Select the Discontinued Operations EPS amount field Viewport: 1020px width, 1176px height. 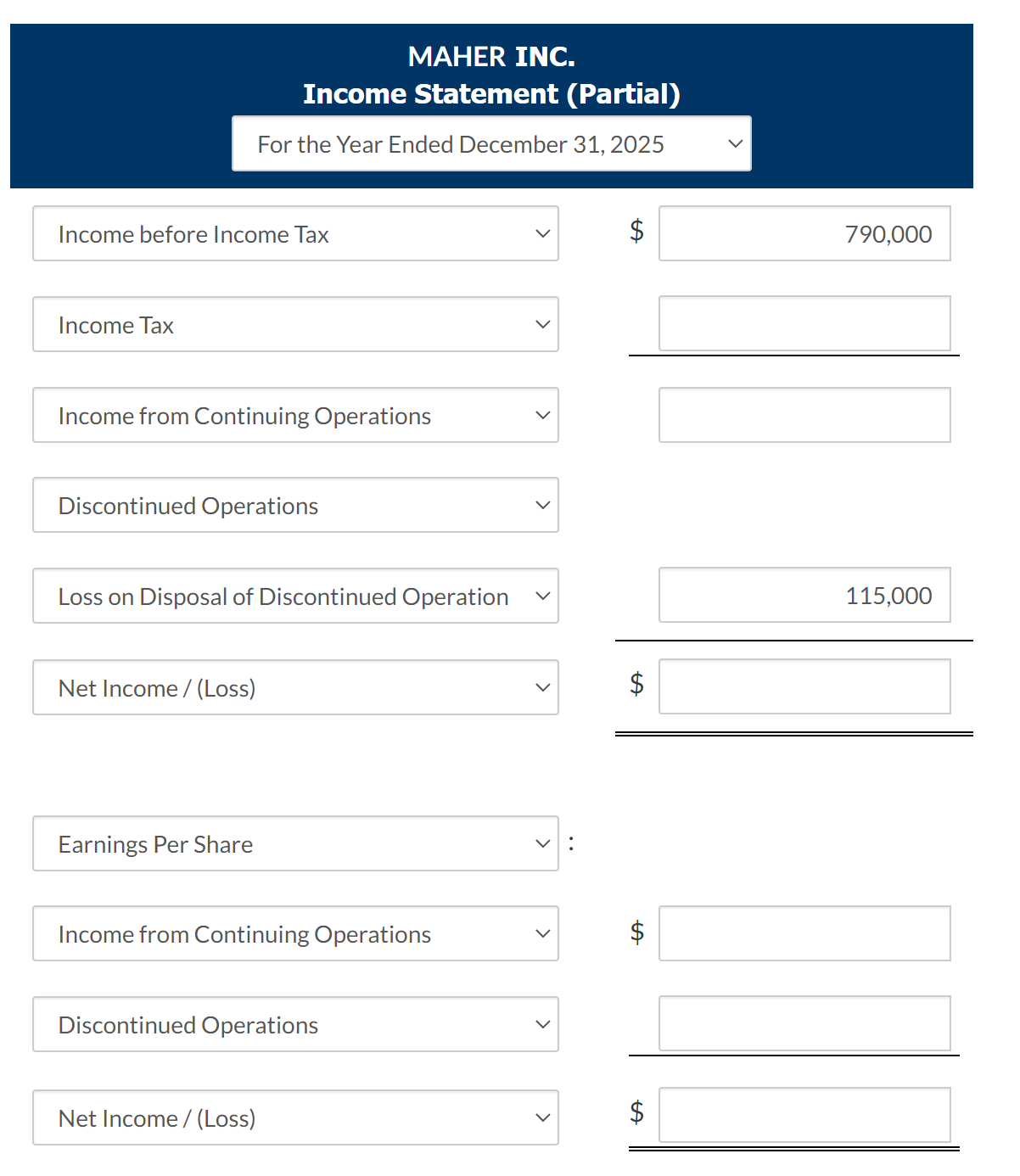point(804,1024)
